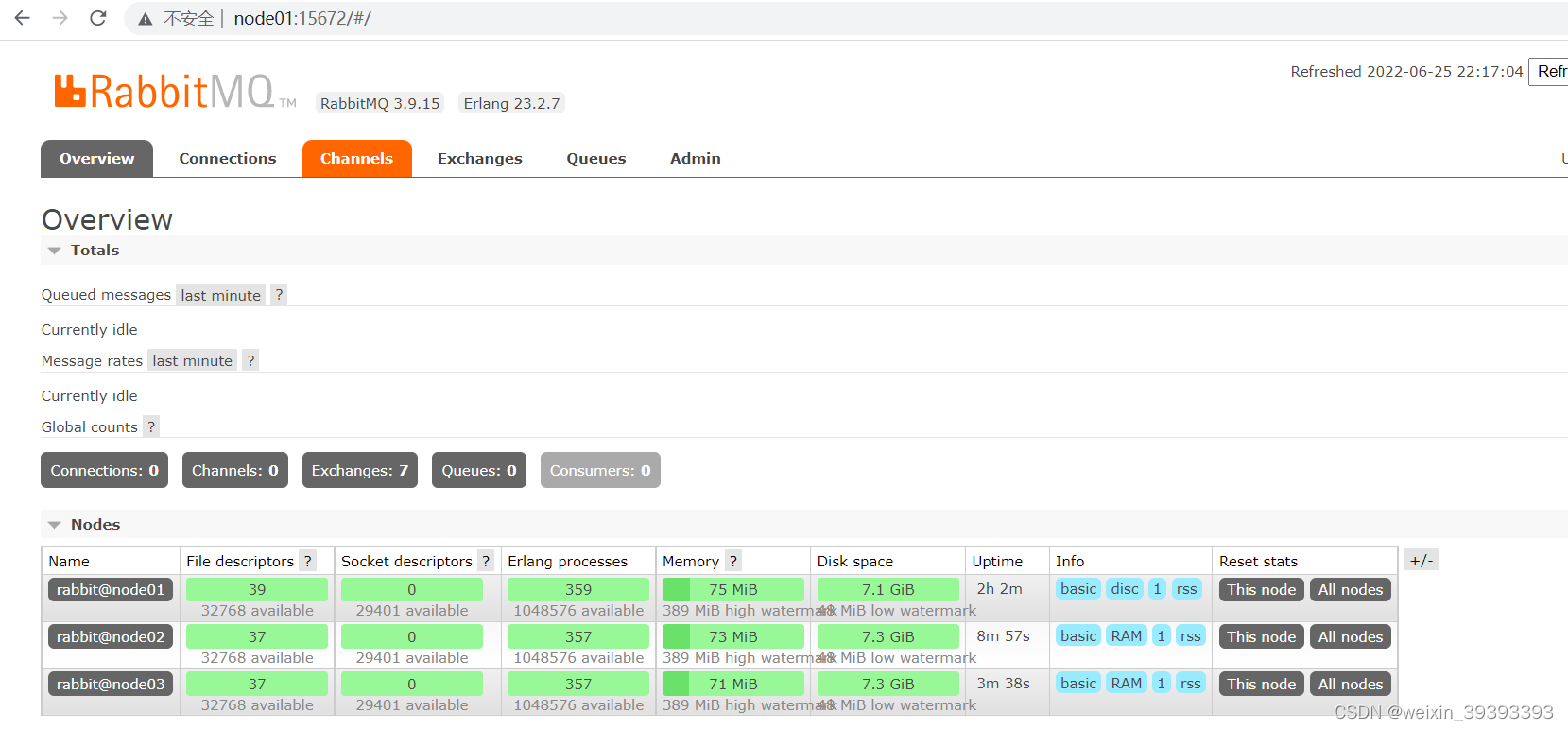Reset stats on This node for rabbit@node01

1261,590
